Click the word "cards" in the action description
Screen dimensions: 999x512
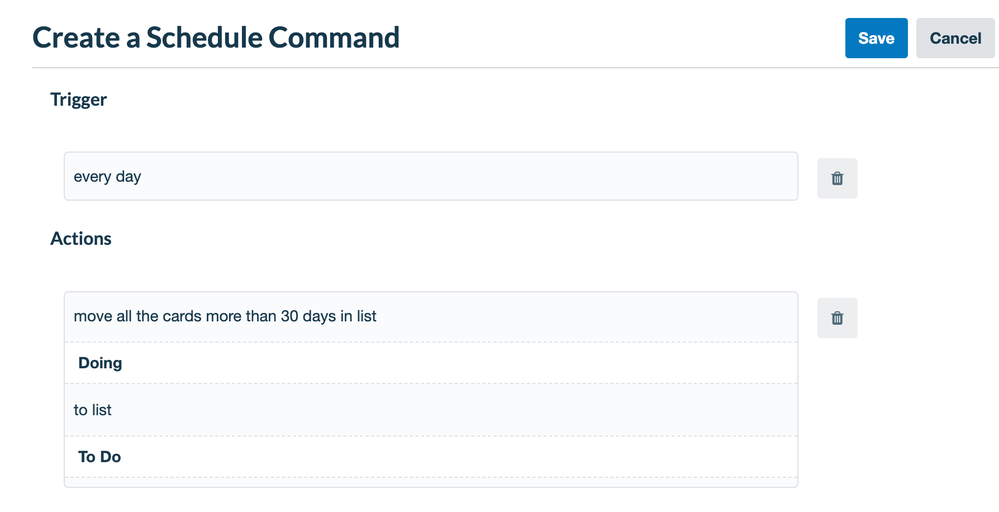182,316
